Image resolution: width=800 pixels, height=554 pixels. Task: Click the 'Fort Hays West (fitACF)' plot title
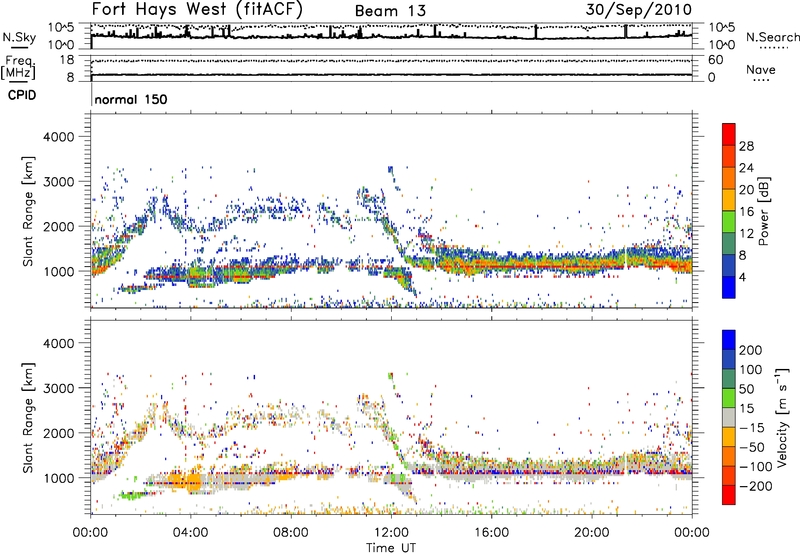[197, 9]
